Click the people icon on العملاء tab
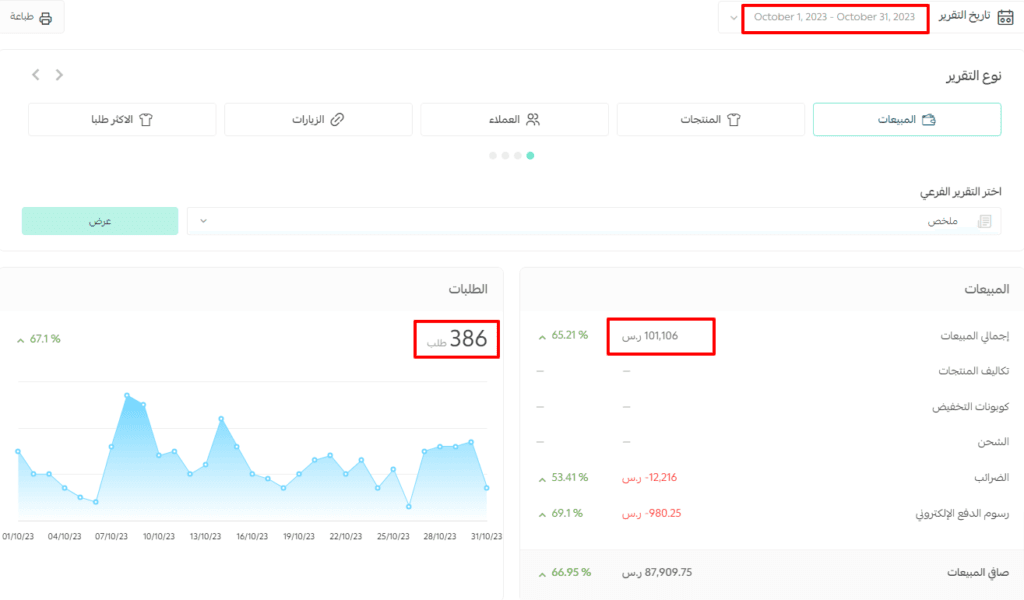Viewport: 1024px width, 600px height. [x=533, y=119]
